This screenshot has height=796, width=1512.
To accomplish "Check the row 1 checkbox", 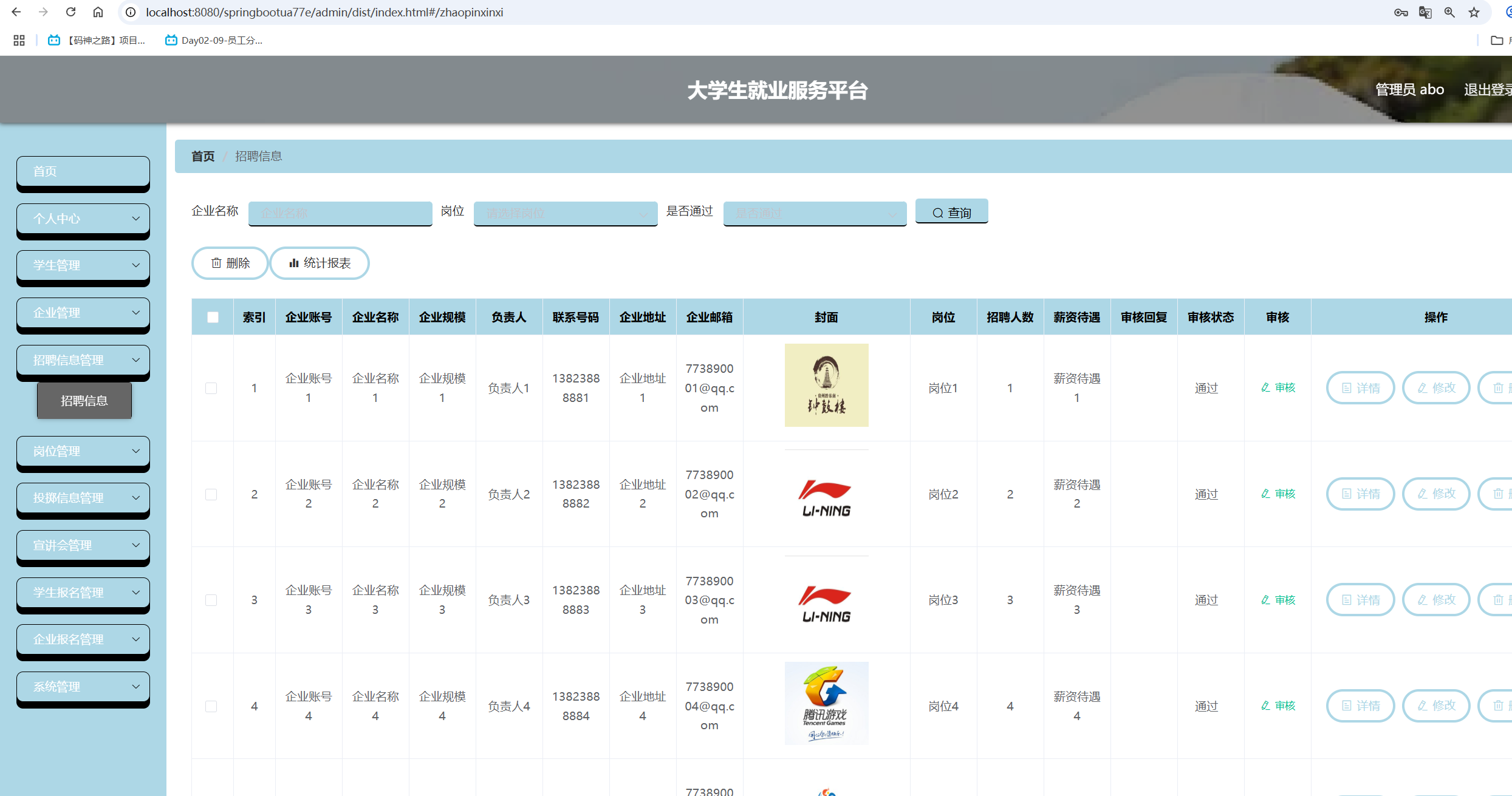I will click(x=211, y=388).
